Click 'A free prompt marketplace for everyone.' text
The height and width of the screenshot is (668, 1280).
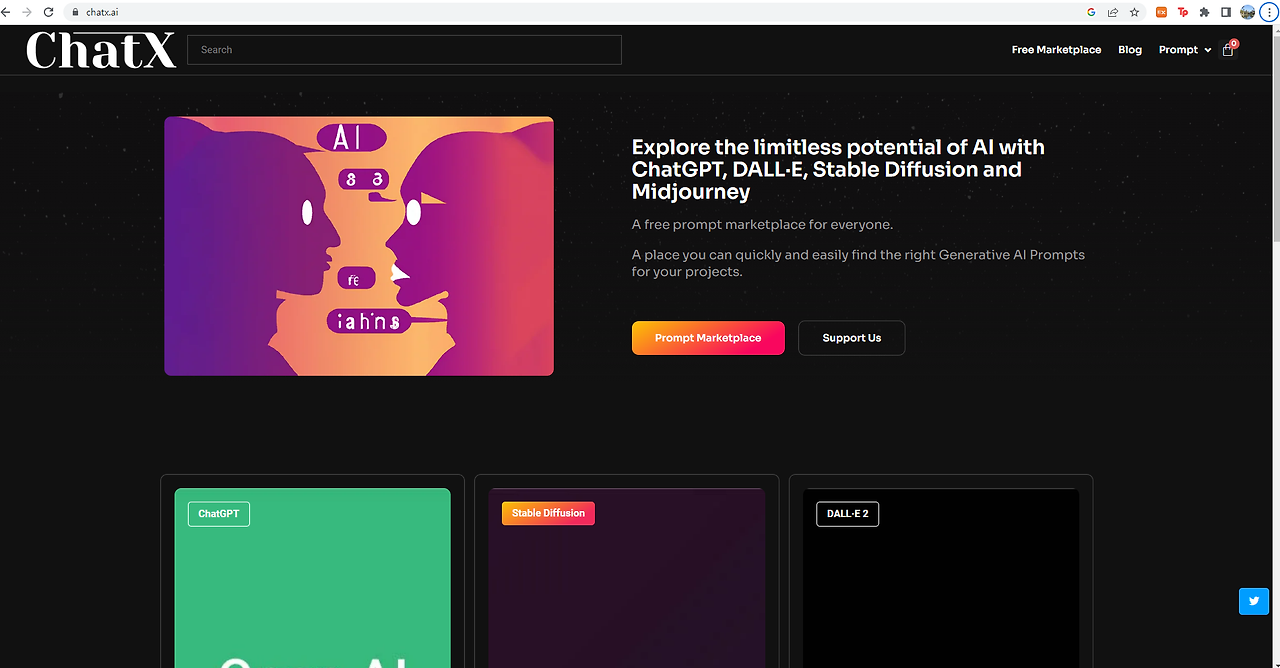point(763,225)
